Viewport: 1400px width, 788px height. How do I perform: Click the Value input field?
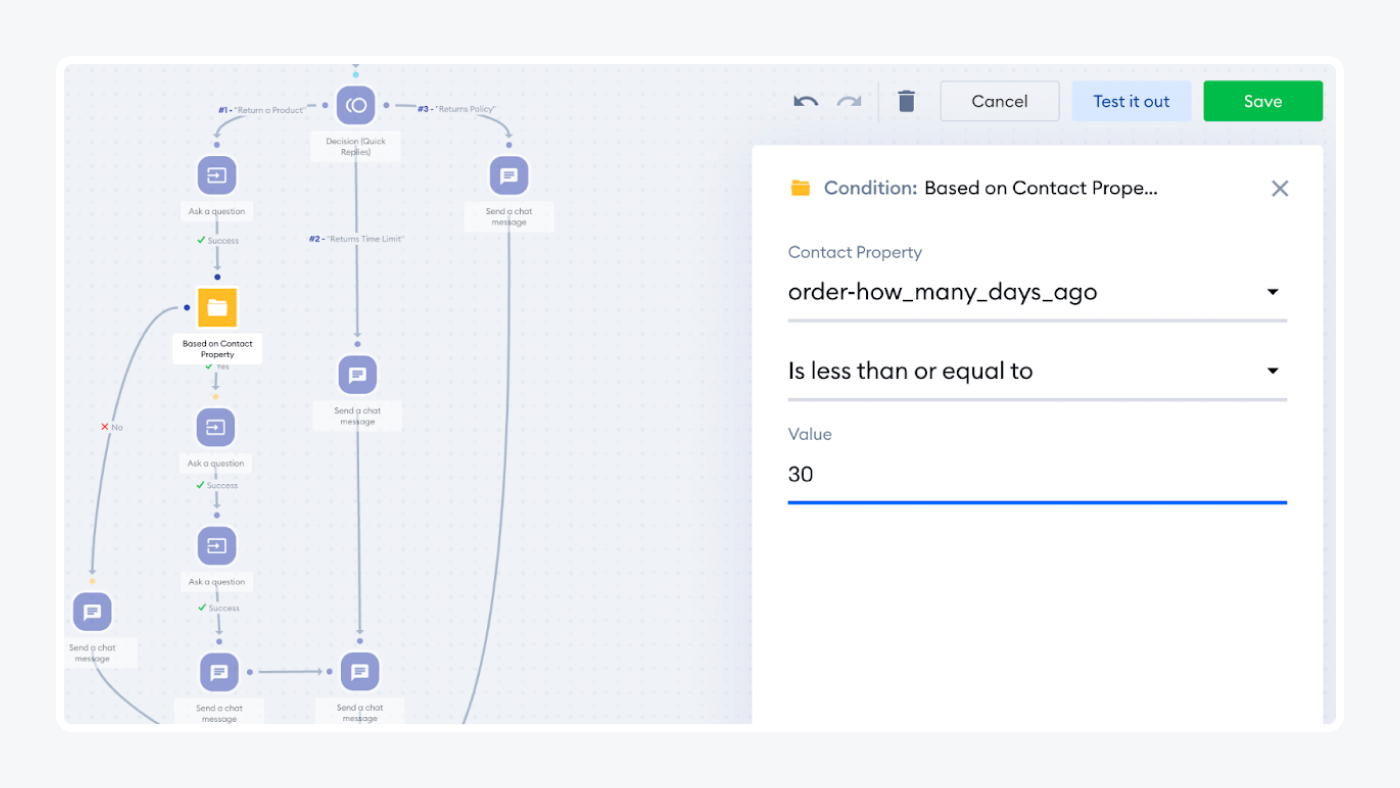coord(1036,475)
